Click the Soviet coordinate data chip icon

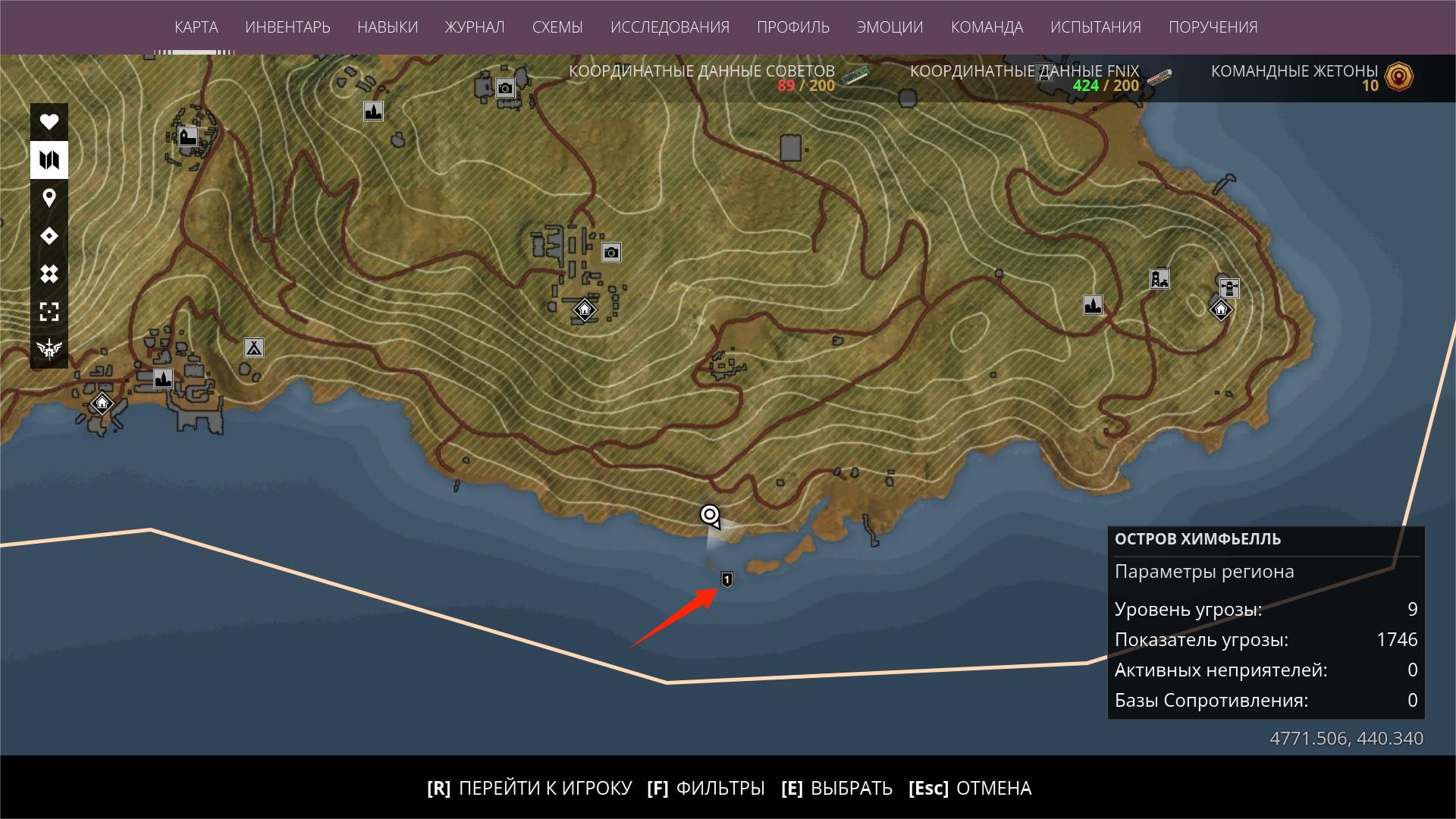point(856,75)
